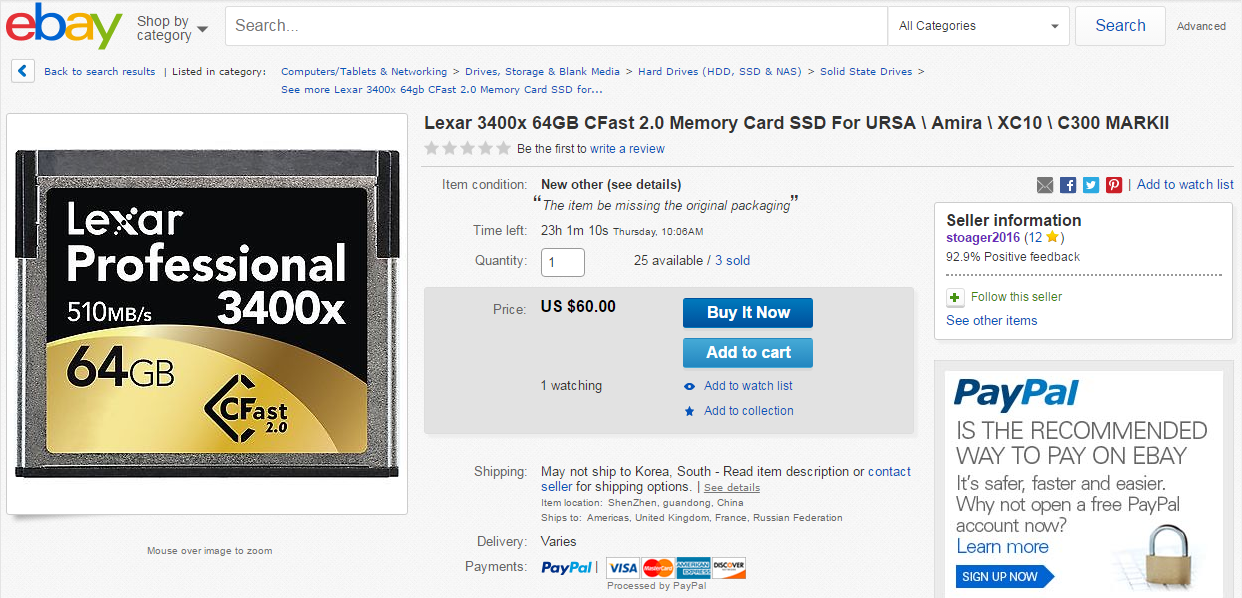
Task: Open the Shop by category dropdown
Action: [x=171, y=27]
